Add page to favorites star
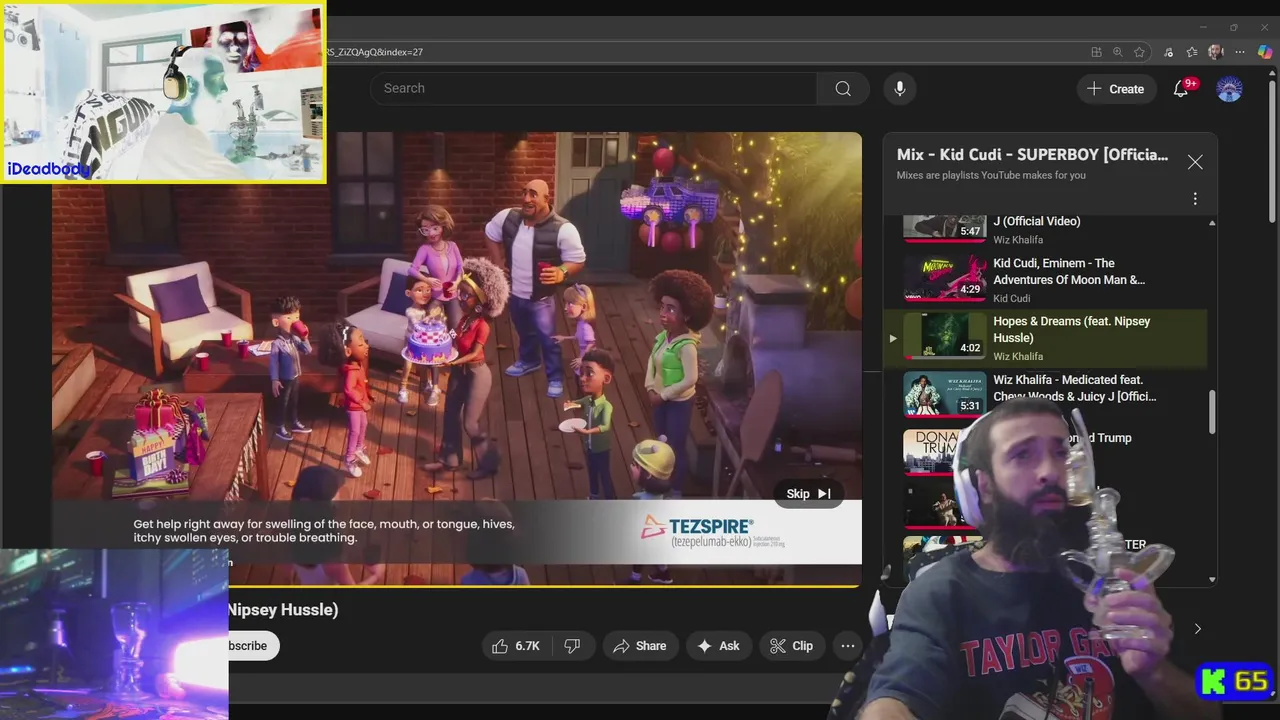This screenshot has width=1280, height=720. 1139,52
